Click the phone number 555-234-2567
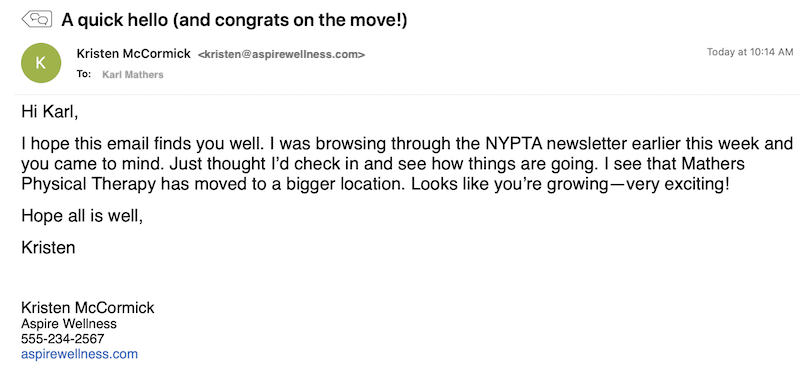This screenshot has width=800, height=366. [x=63, y=339]
